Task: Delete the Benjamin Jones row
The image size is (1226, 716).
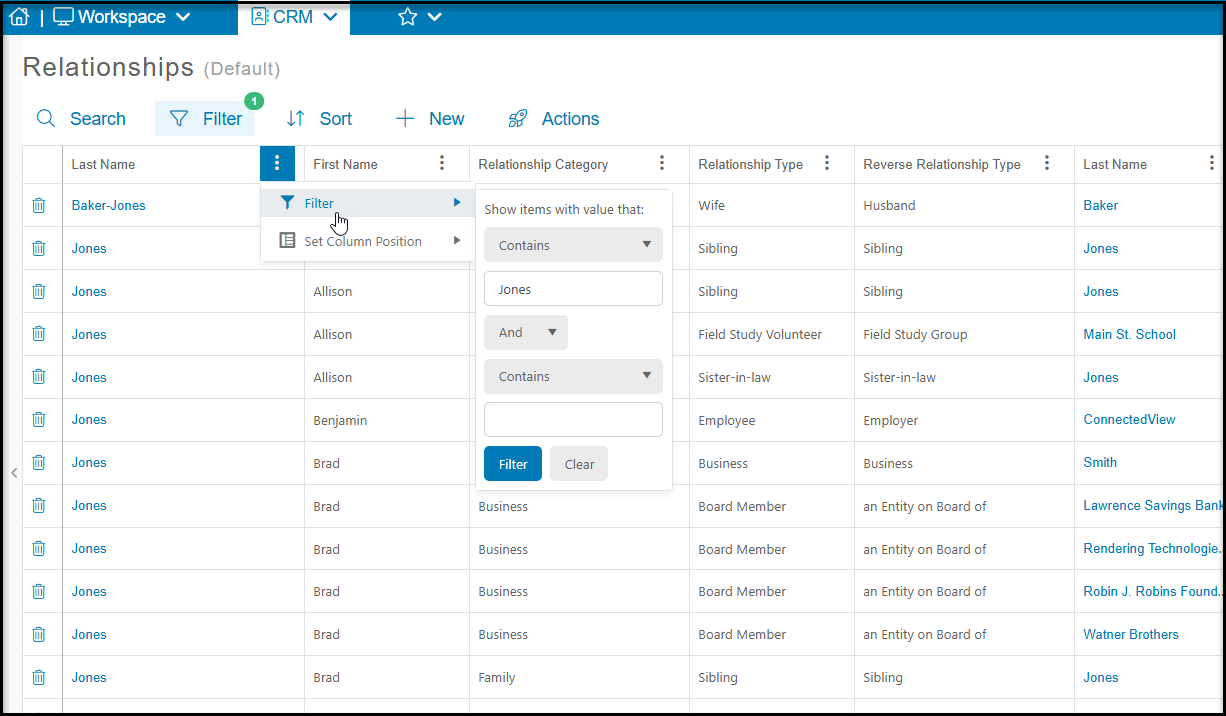Action: (x=38, y=420)
